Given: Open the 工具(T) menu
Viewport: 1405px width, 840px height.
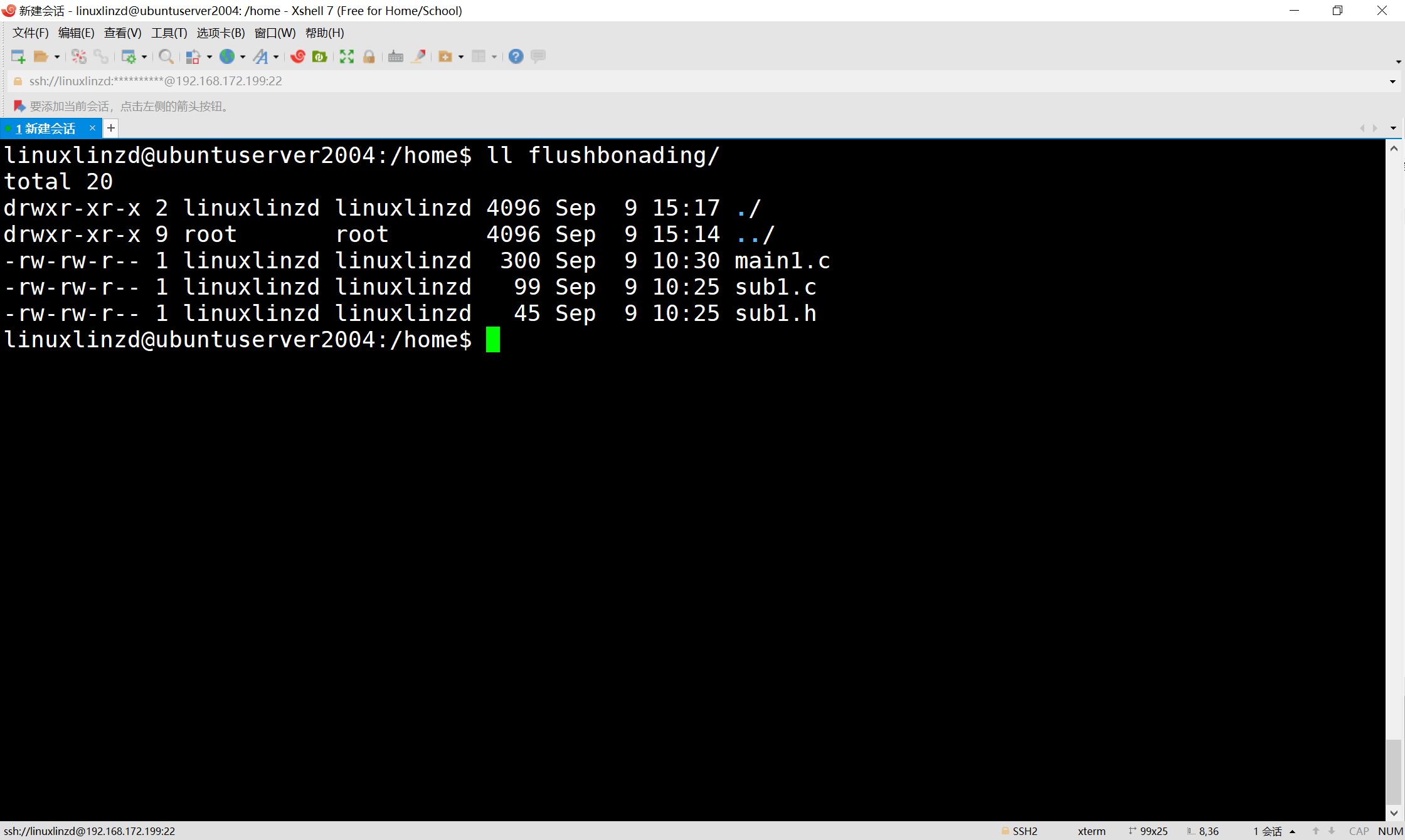Looking at the screenshot, I should (x=169, y=33).
